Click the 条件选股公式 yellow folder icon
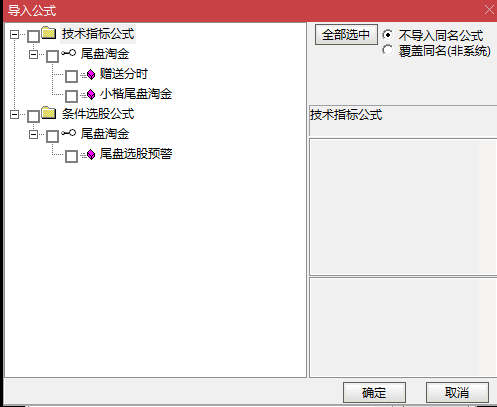The image size is (497, 407). [49, 113]
